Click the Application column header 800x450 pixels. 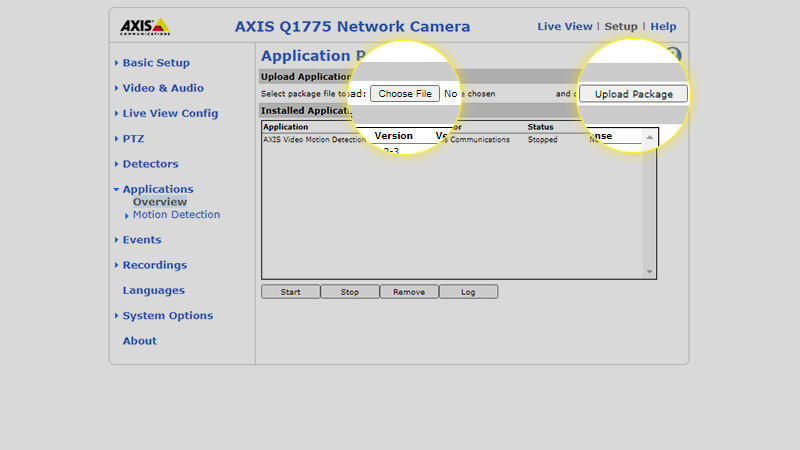tap(285, 127)
